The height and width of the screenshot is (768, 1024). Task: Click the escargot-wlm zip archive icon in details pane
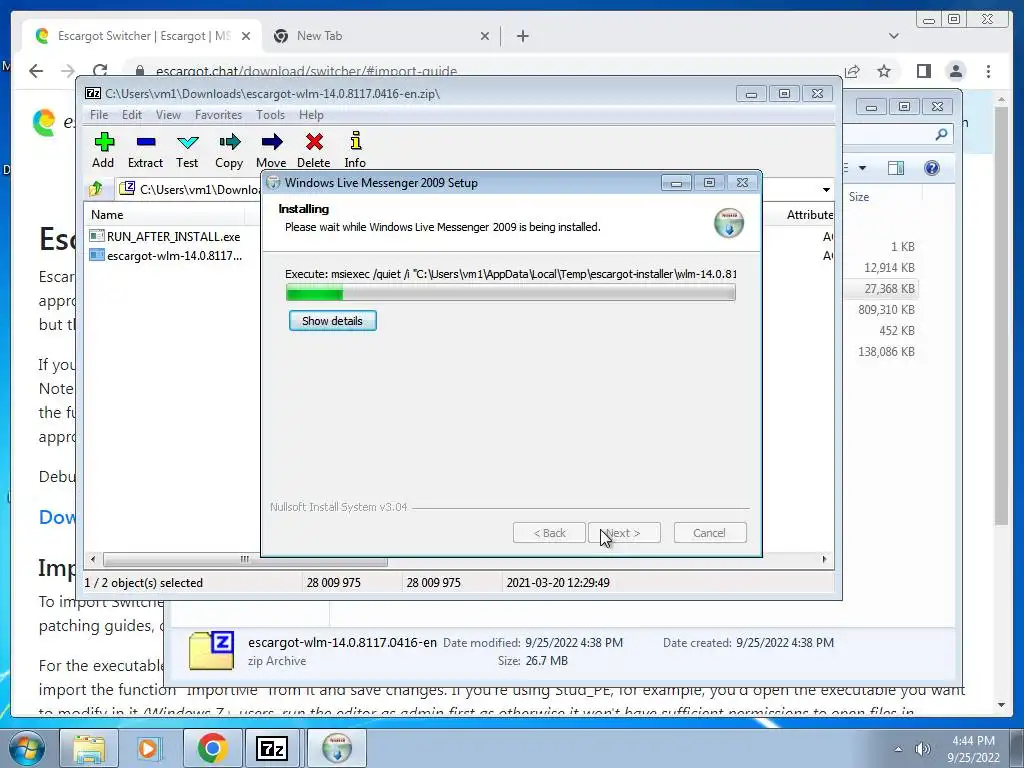pos(212,650)
